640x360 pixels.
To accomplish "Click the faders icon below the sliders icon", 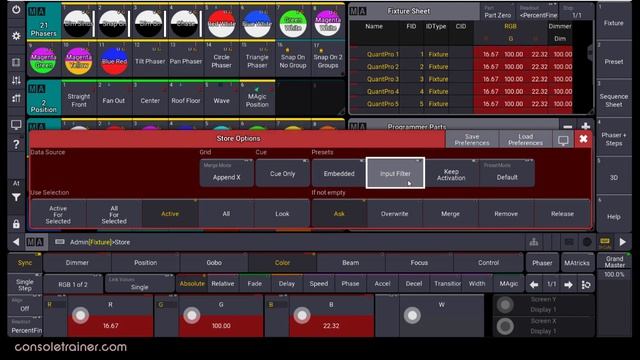I will [x=16, y=98].
